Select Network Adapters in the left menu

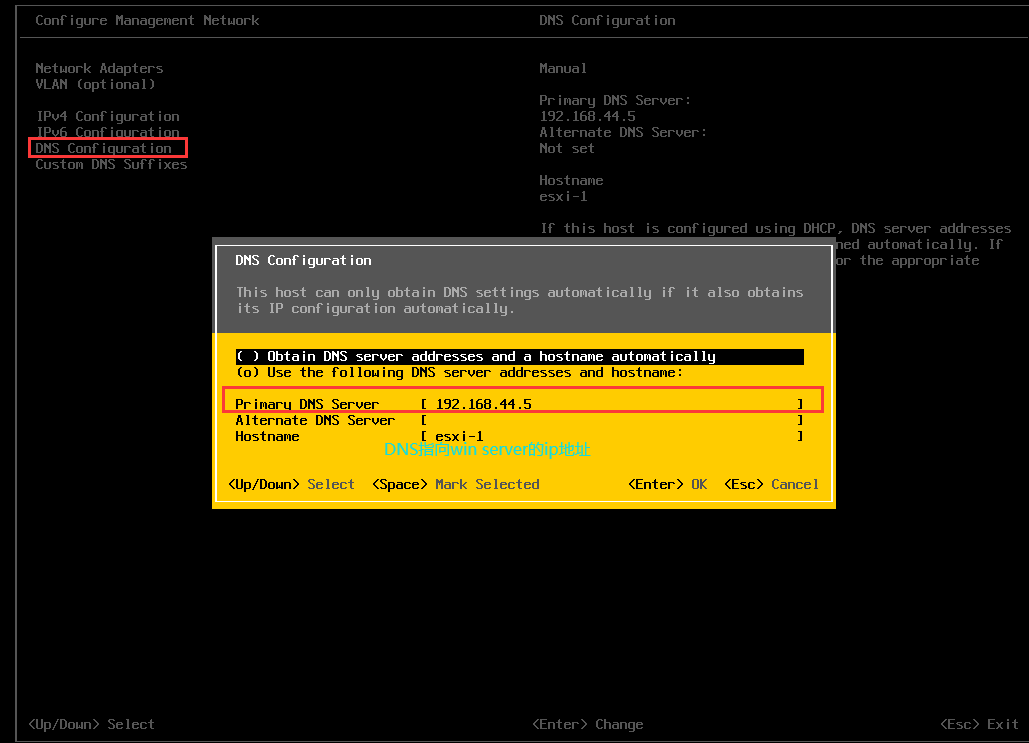(x=99, y=68)
